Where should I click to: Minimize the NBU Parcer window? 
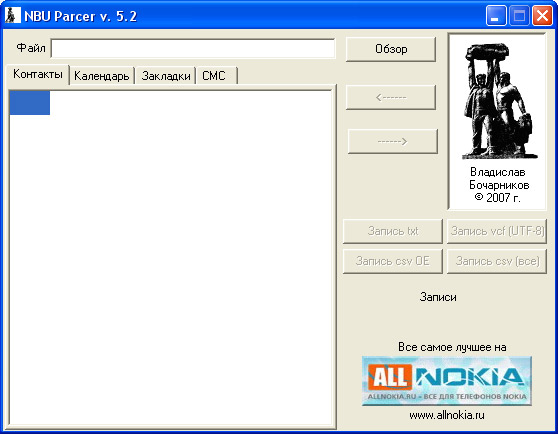click(x=496, y=16)
